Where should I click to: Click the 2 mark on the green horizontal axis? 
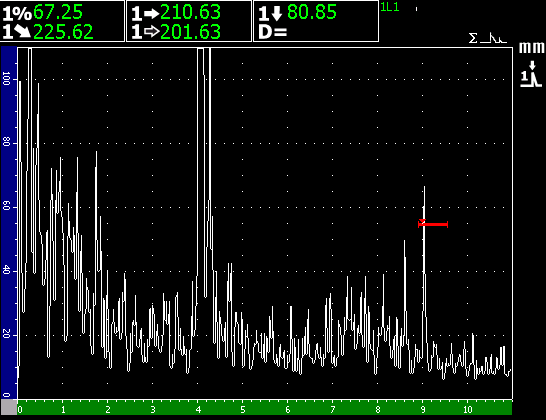pyautogui.click(x=108, y=410)
